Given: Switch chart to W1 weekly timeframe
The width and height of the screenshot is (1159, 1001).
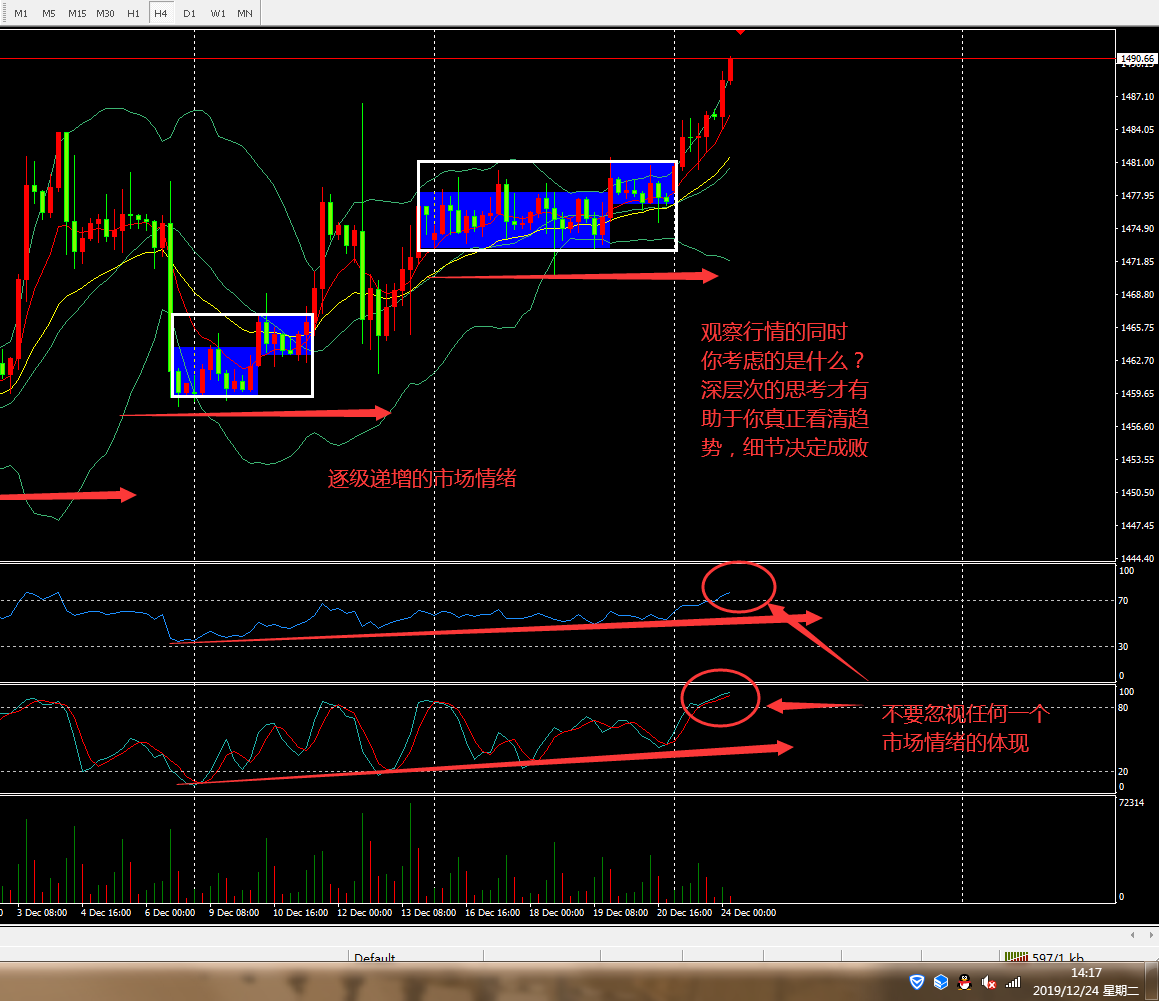Looking at the screenshot, I should [x=217, y=13].
